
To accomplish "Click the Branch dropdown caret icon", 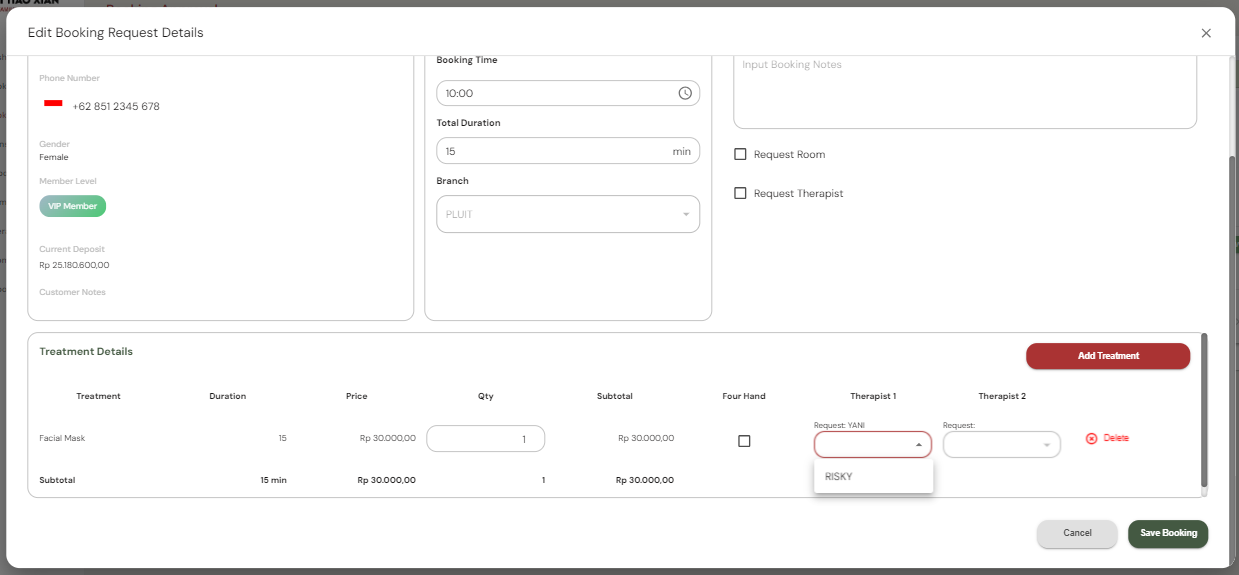I will 686,214.
